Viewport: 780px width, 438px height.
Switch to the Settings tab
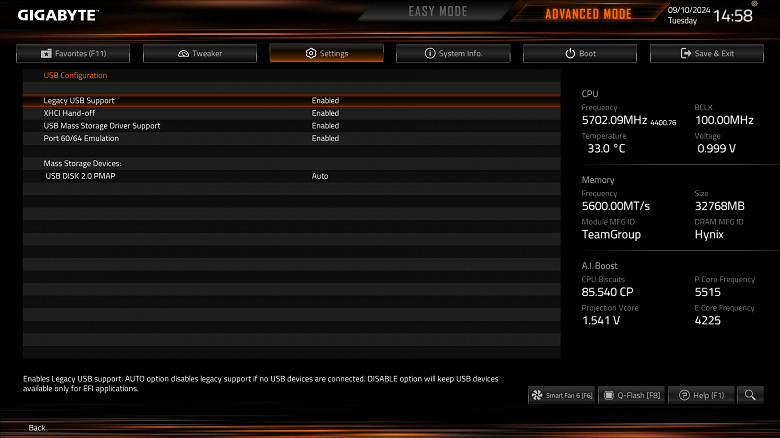pos(326,53)
